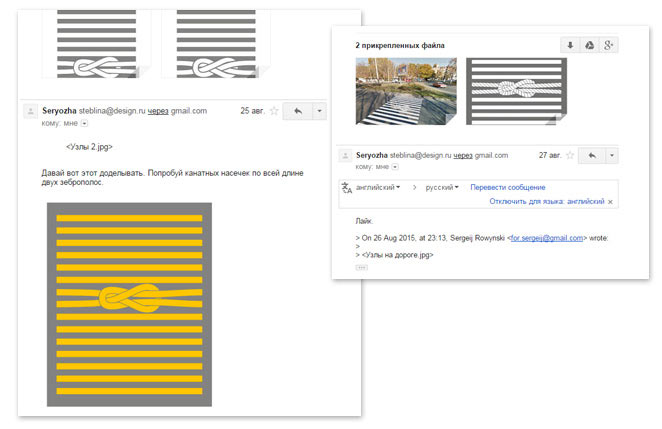Close the translation bar with X

click(x=610, y=202)
